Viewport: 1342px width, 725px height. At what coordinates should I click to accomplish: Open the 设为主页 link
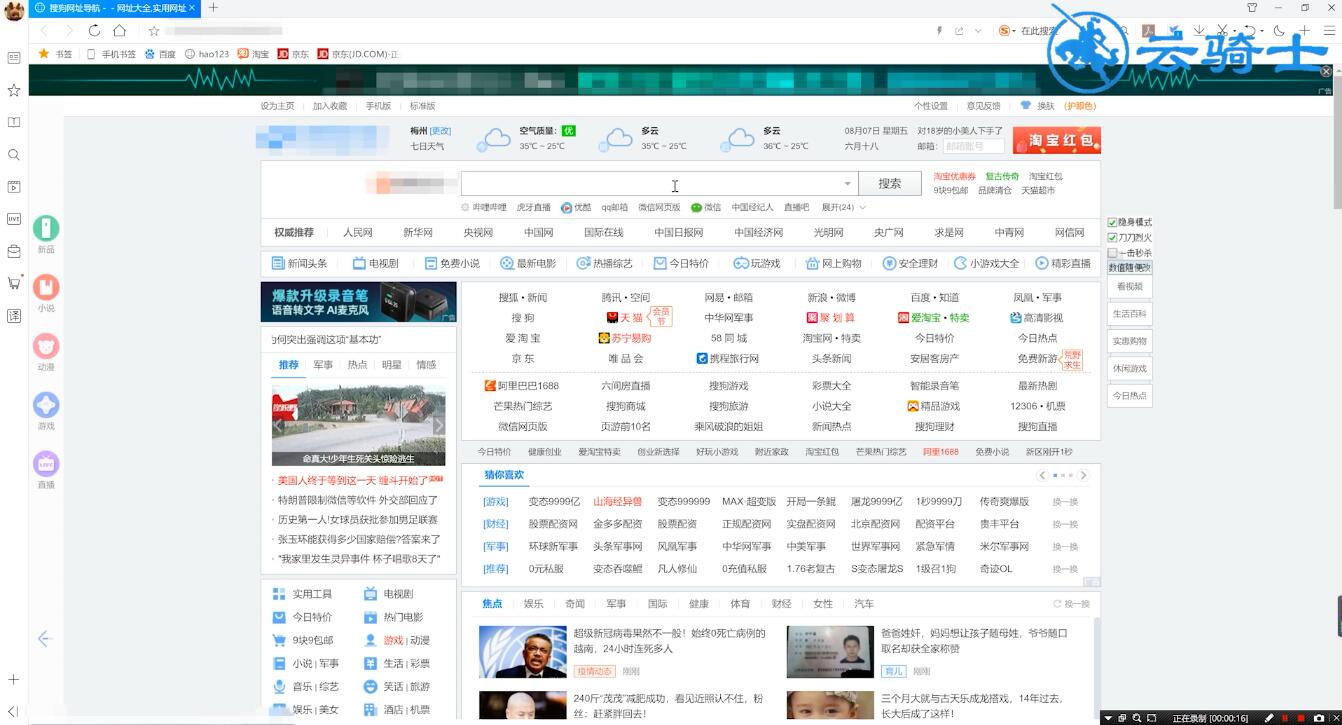point(277,106)
